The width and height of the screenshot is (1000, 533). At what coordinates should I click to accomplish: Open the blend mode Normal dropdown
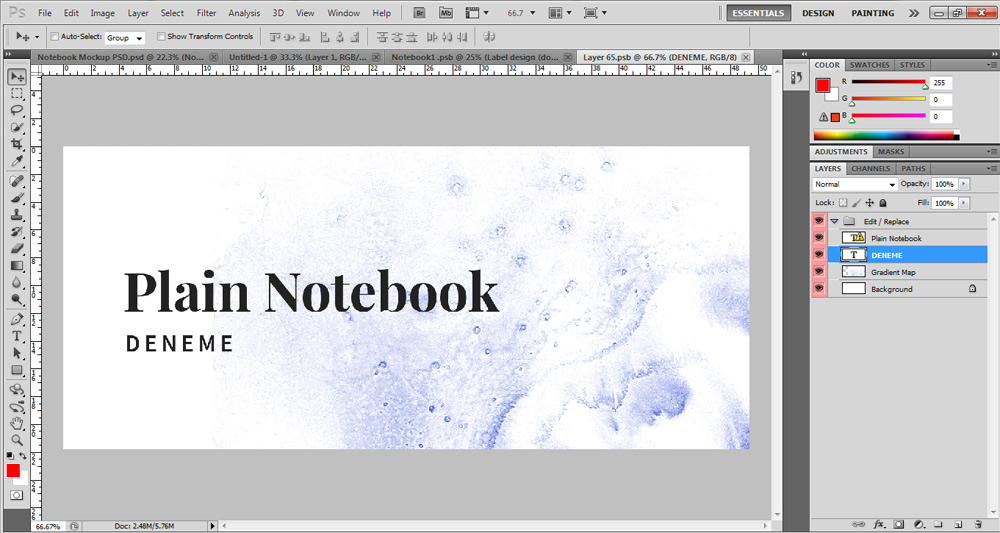tap(855, 184)
